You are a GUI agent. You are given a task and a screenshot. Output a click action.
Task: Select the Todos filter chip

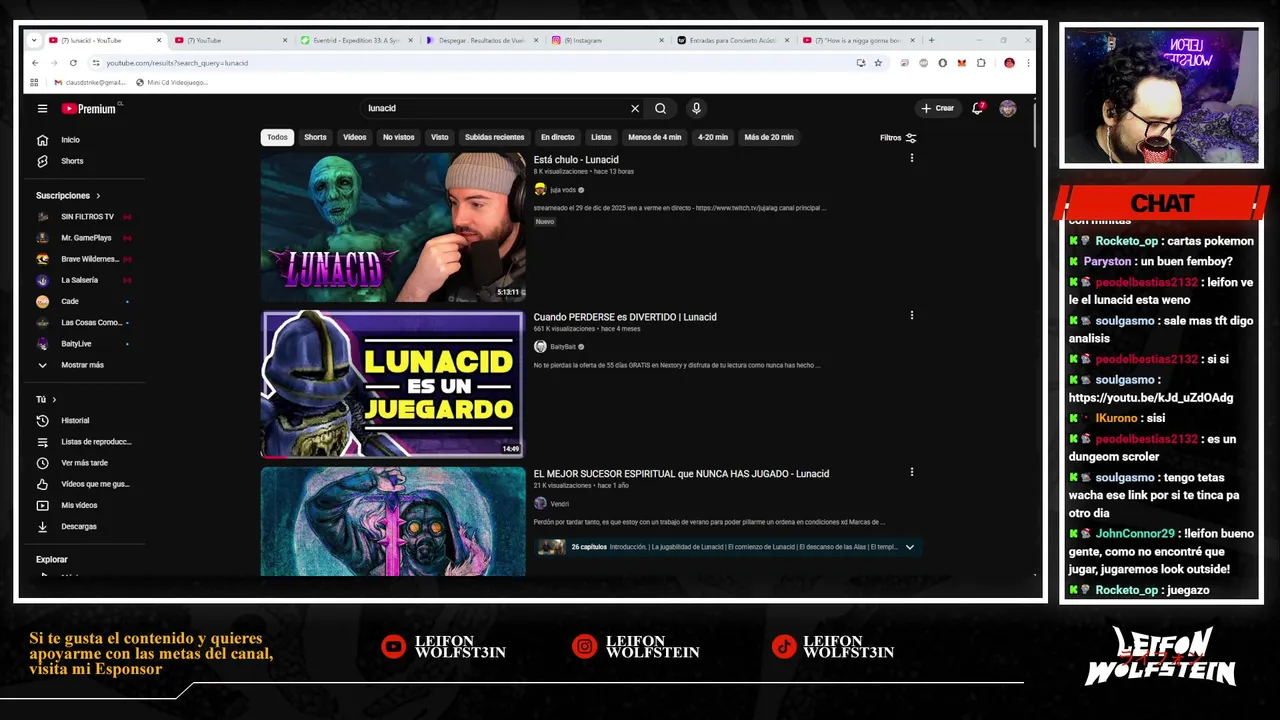[x=277, y=137]
